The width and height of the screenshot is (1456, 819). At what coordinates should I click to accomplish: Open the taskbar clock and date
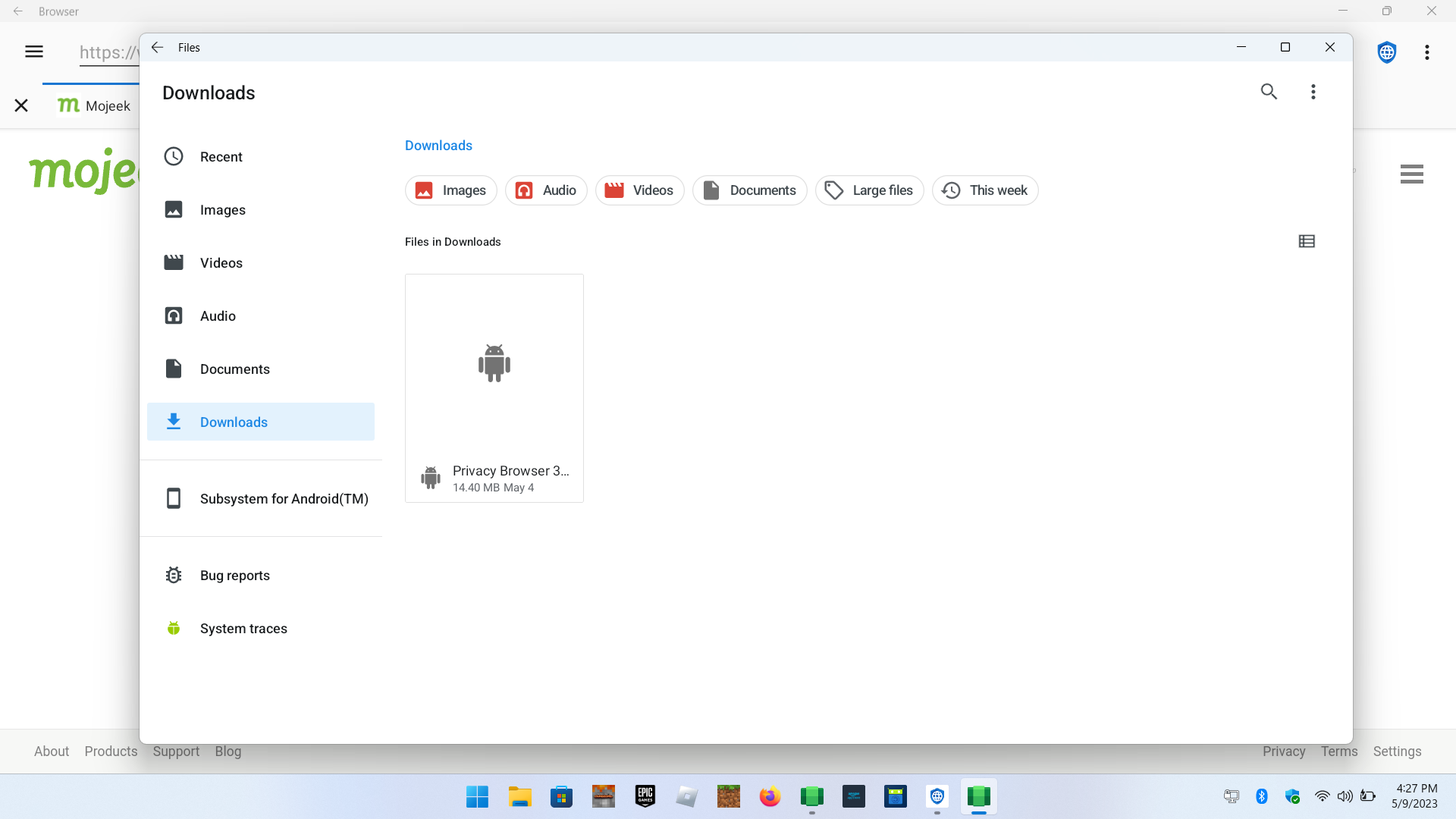coord(1415,796)
